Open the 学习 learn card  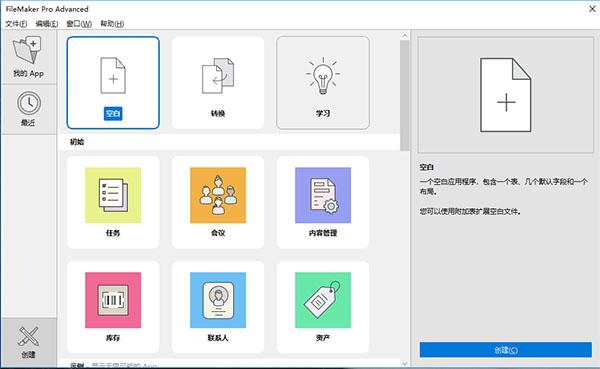(323, 83)
